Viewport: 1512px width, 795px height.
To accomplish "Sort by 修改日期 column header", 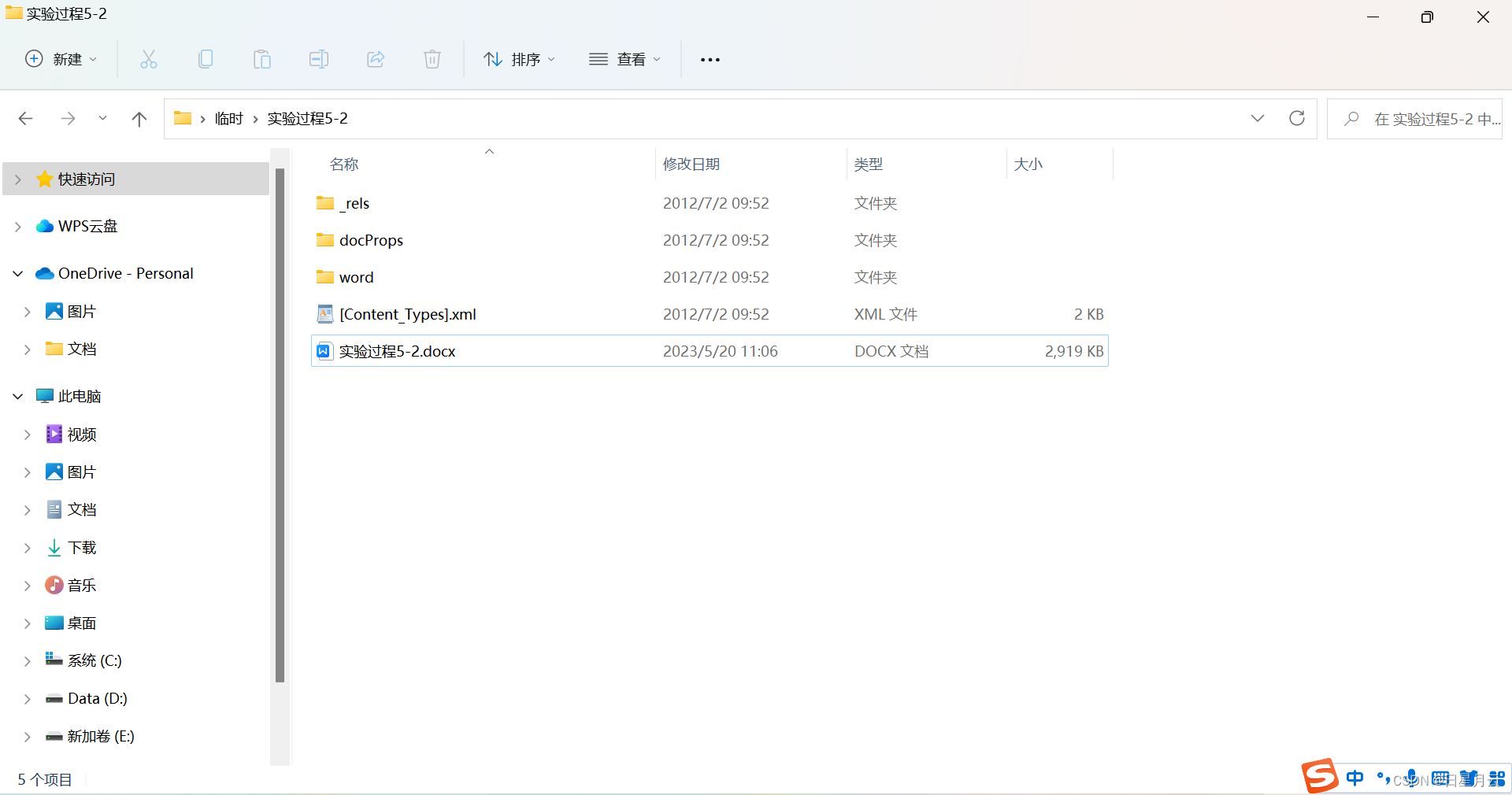I will pyautogui.click(x=691, y=164).
